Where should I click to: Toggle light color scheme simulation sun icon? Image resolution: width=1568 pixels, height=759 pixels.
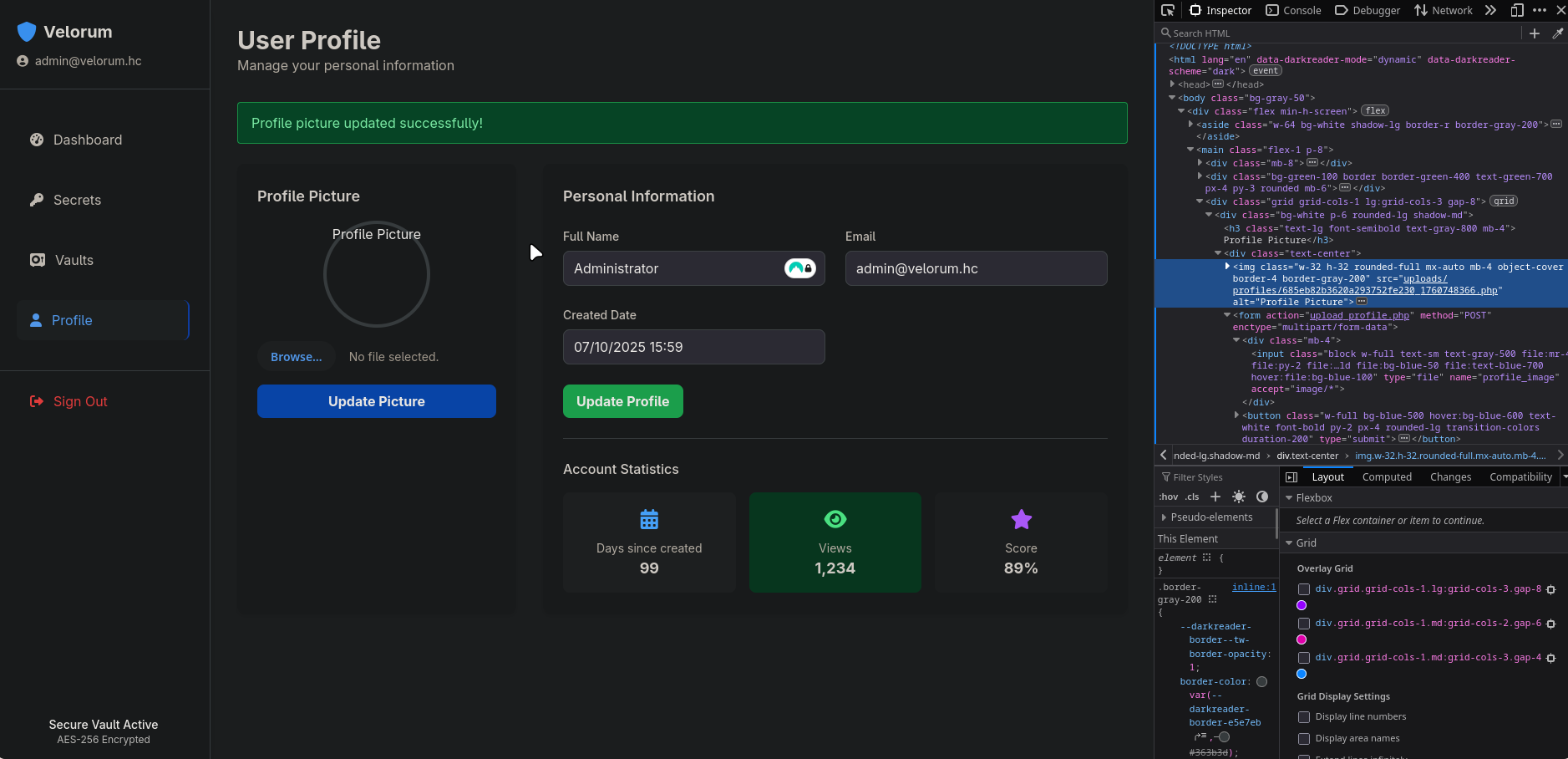pos(1239,497)
